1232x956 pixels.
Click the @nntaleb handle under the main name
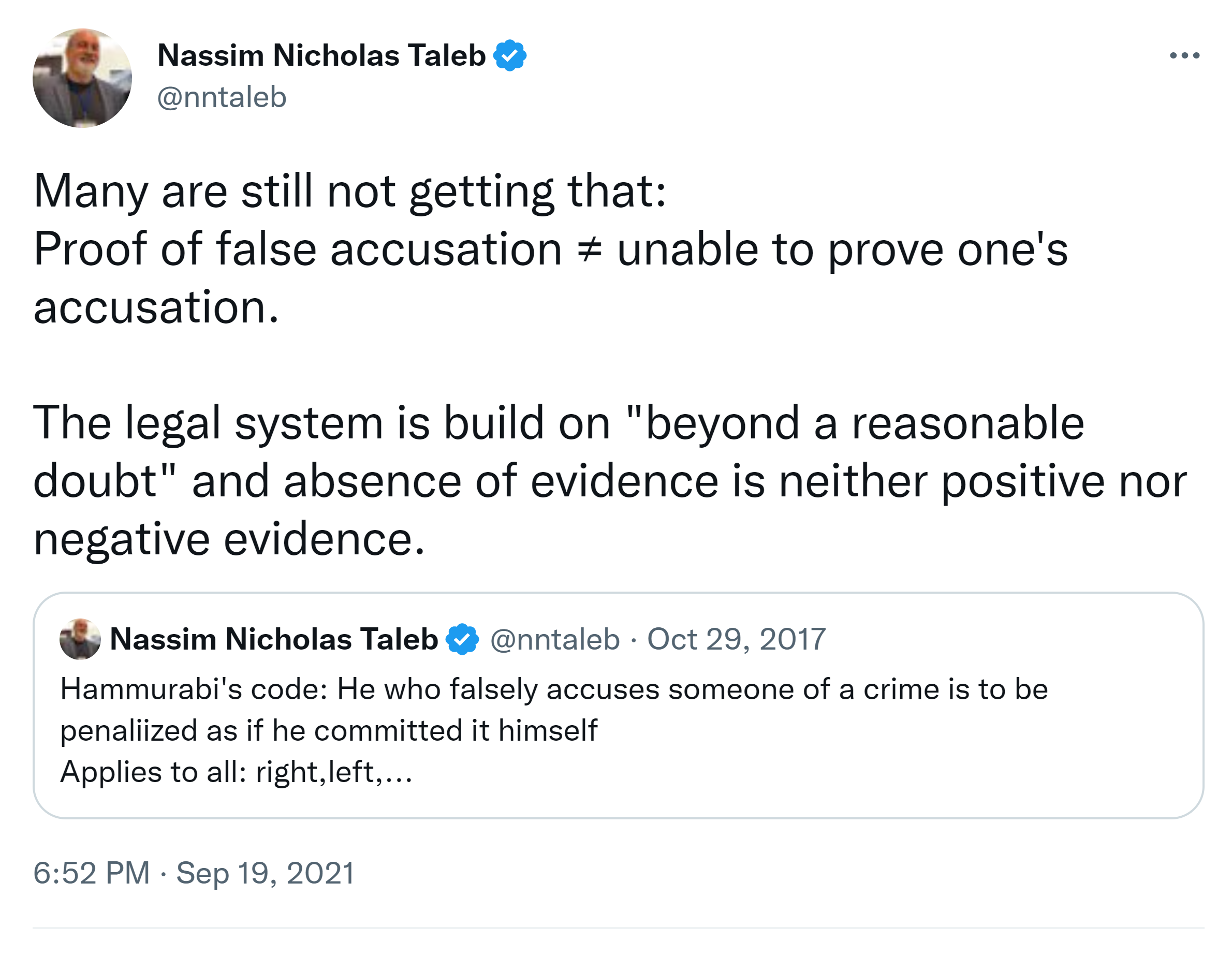pos(222,97)
